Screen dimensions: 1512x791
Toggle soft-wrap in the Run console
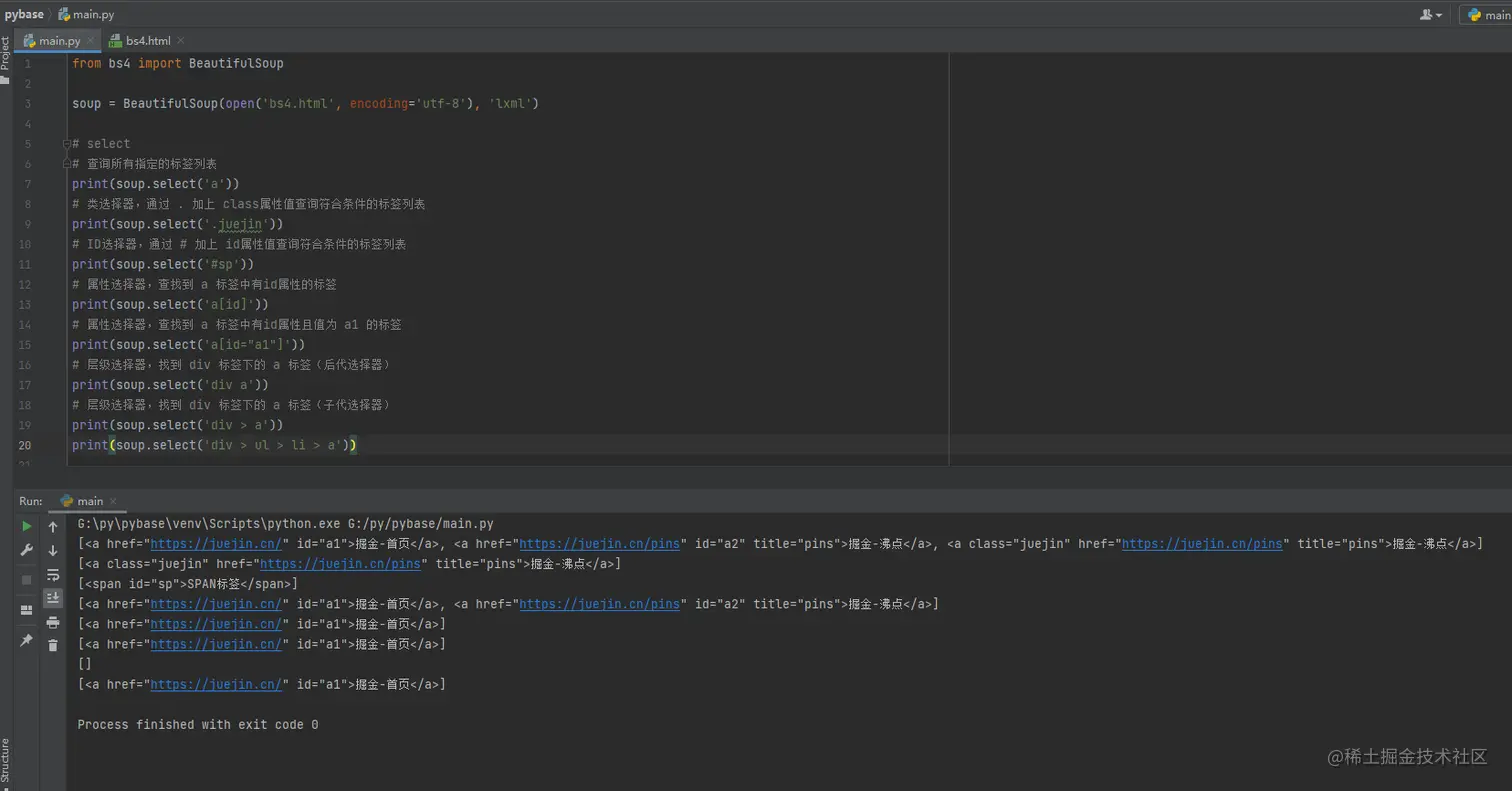point(53,575)
